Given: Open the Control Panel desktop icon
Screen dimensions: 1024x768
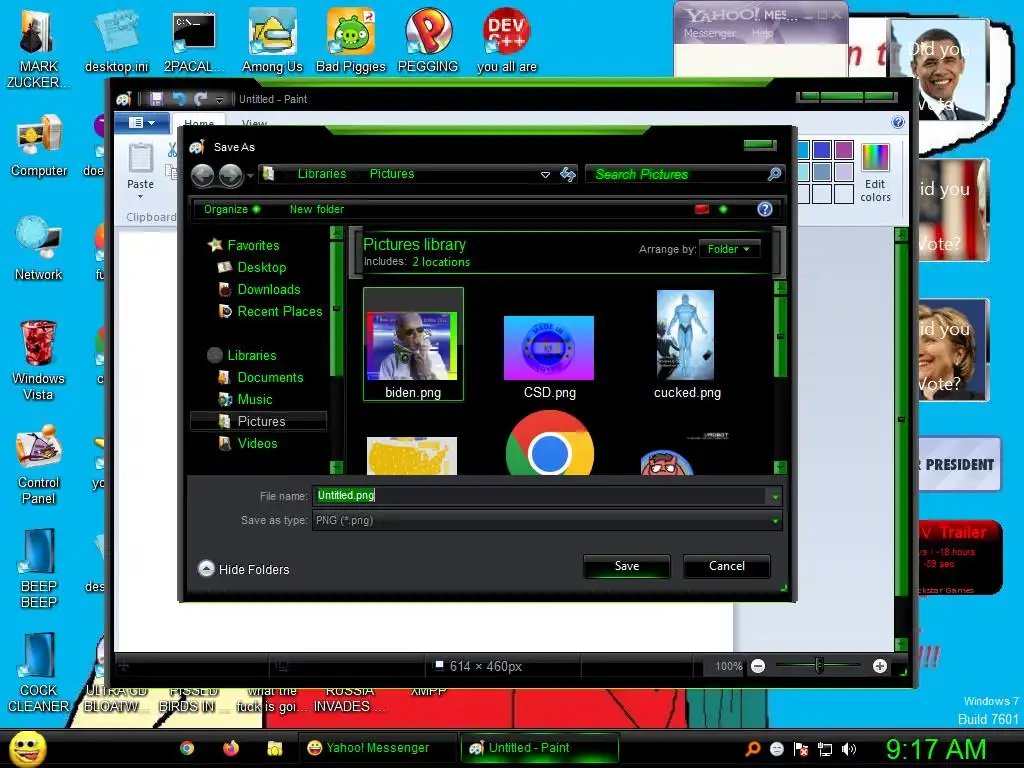Looking at the screenshot, I should coord(39,465).
